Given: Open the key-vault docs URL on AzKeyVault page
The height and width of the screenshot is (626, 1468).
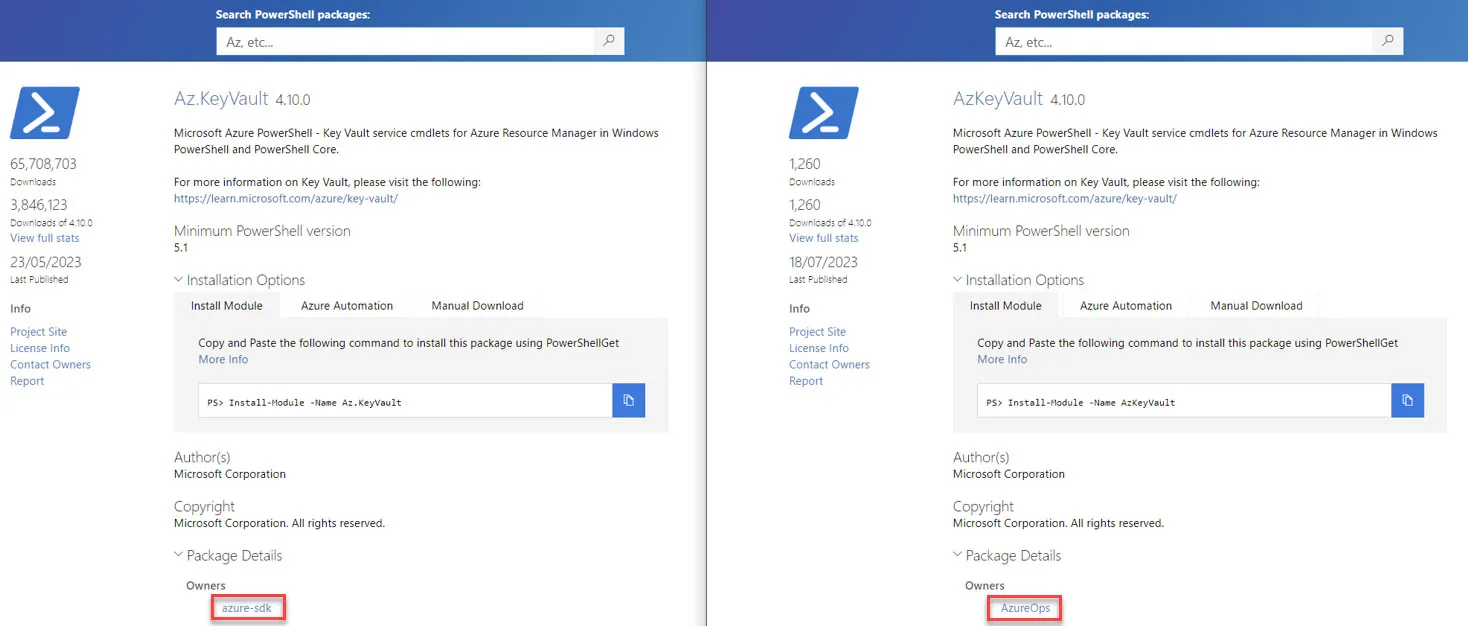Looking at the screenshot, I should tap(1065, 199).
